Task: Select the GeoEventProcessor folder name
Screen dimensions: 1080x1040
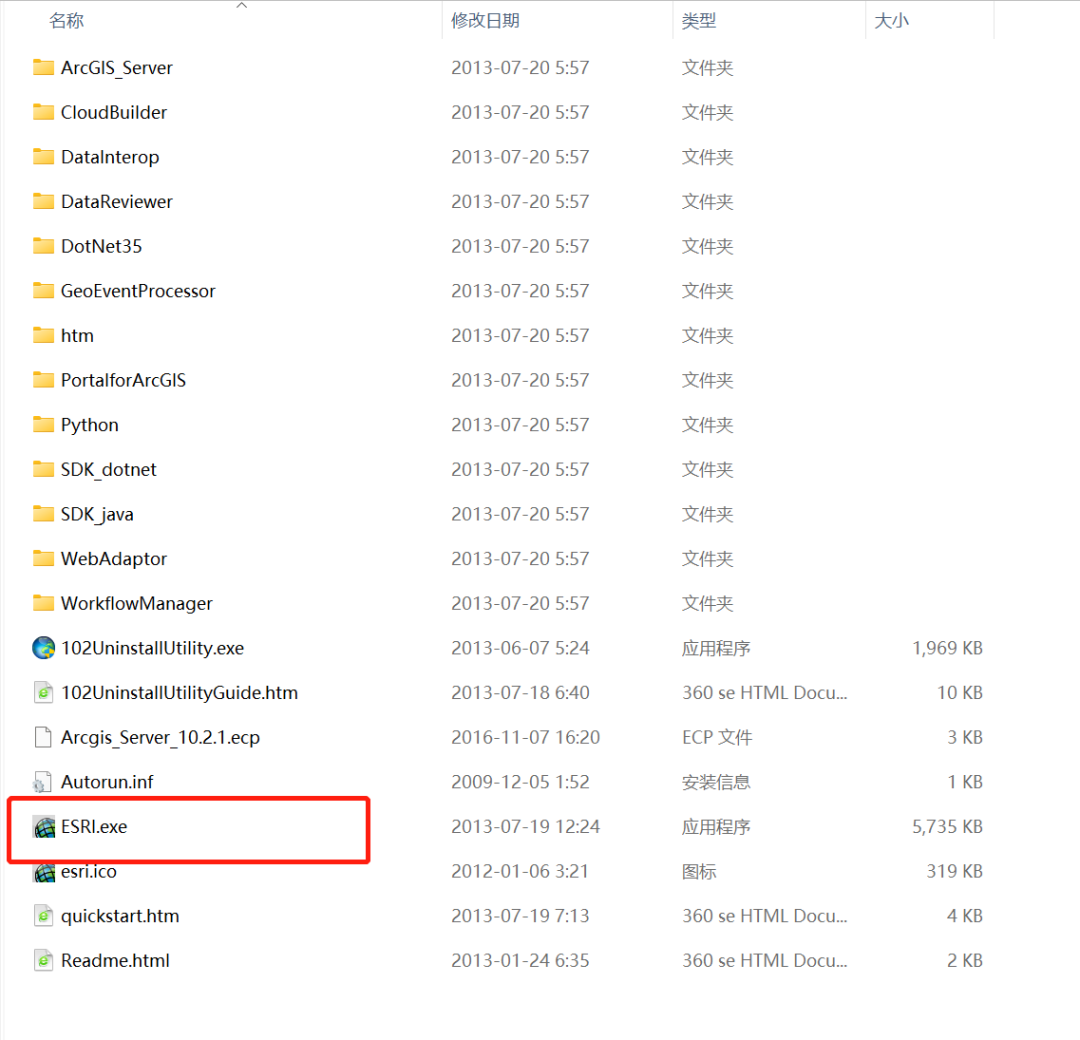Action: pos(138,291)
